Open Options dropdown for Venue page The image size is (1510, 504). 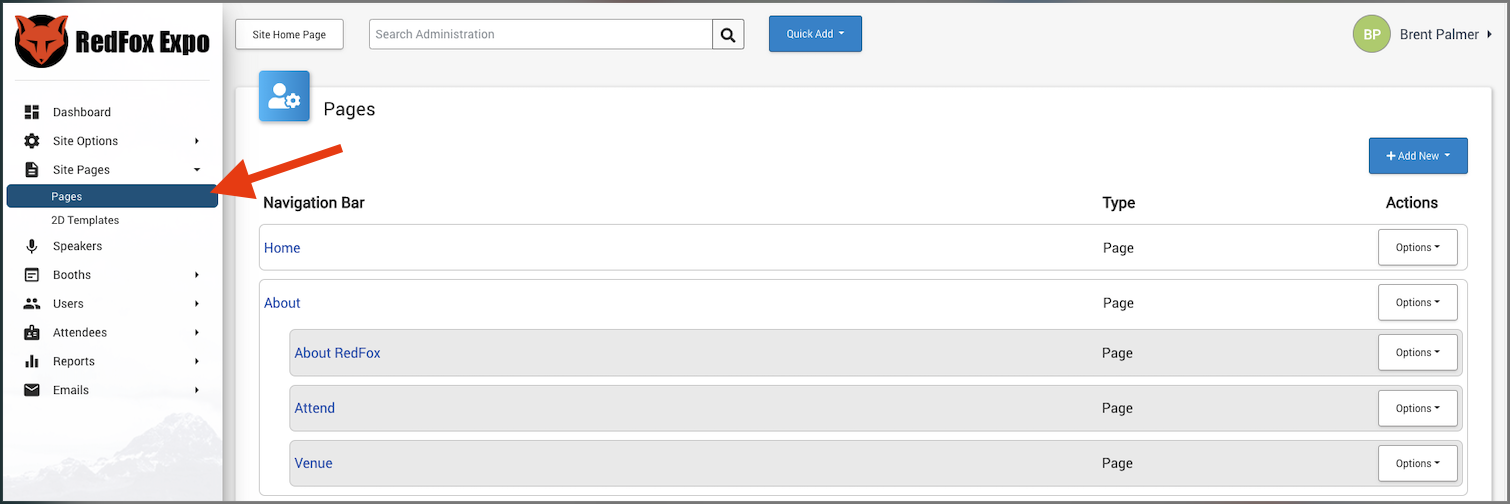(1418, 463)
